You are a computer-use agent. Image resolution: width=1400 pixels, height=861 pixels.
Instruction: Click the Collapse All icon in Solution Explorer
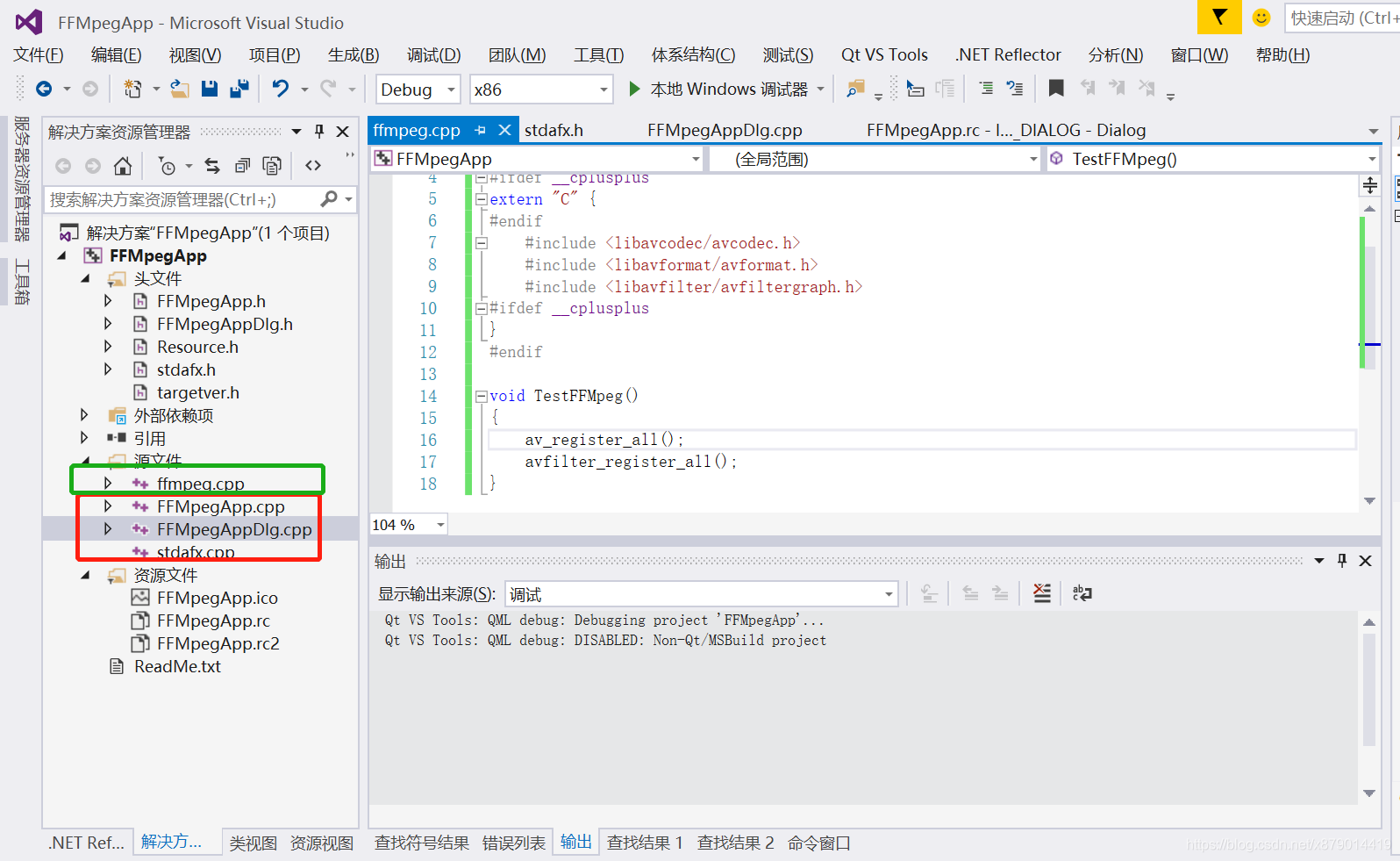coord(242,166)
